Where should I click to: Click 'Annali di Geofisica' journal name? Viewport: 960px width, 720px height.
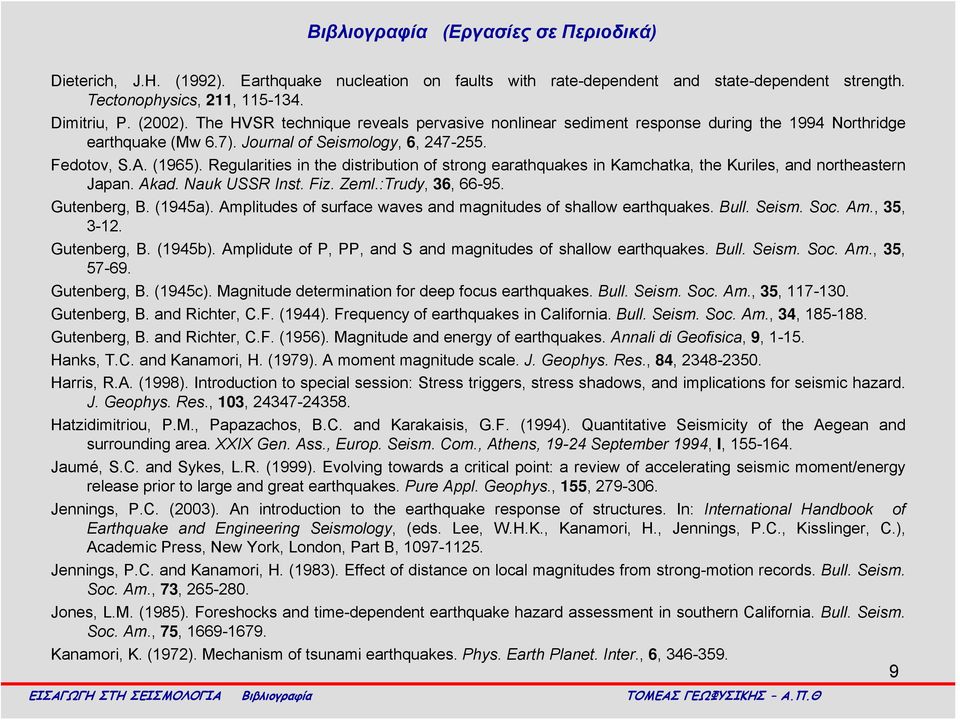pyautogui.click(x=676, y=337)
